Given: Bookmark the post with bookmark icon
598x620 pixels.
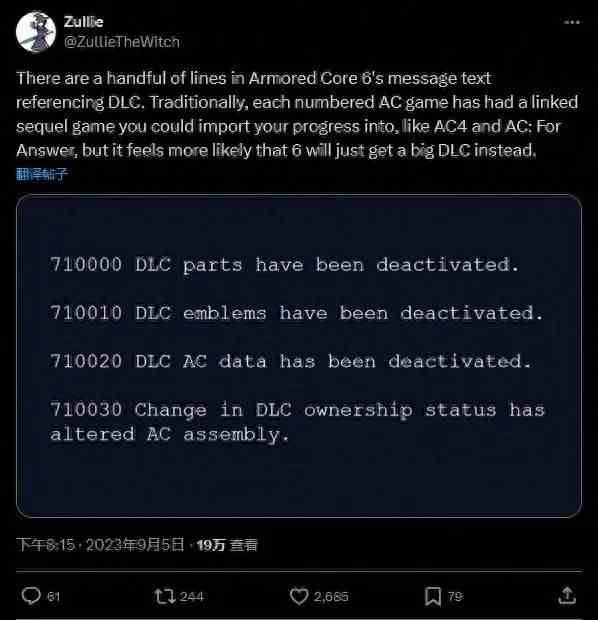Looking at the screenshot, I should (x=433, y=596).
